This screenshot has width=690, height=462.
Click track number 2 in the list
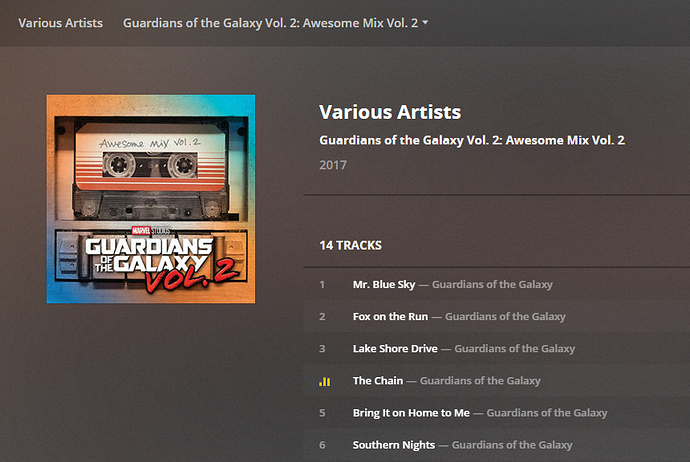[x=322, y=317]
